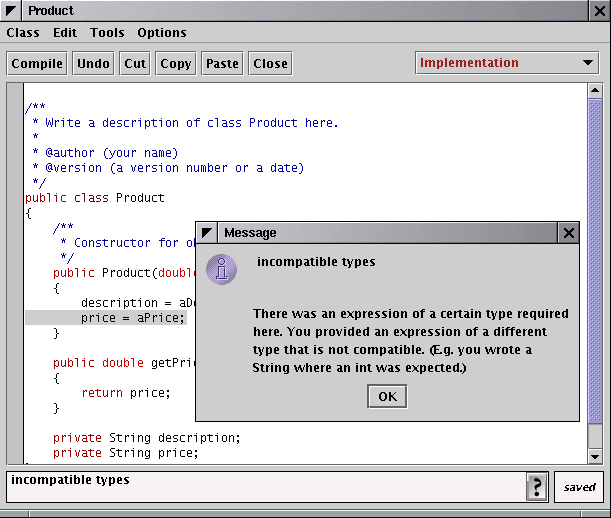Open the Product window menu icon
The width and height of the screenshot is (611, 518).
pos(11,11)
